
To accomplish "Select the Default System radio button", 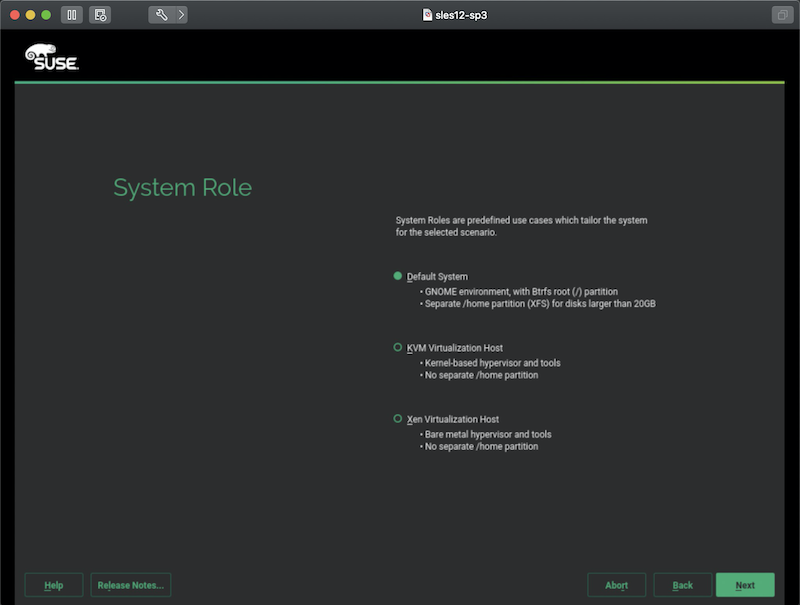I will (x=398, y=276).
